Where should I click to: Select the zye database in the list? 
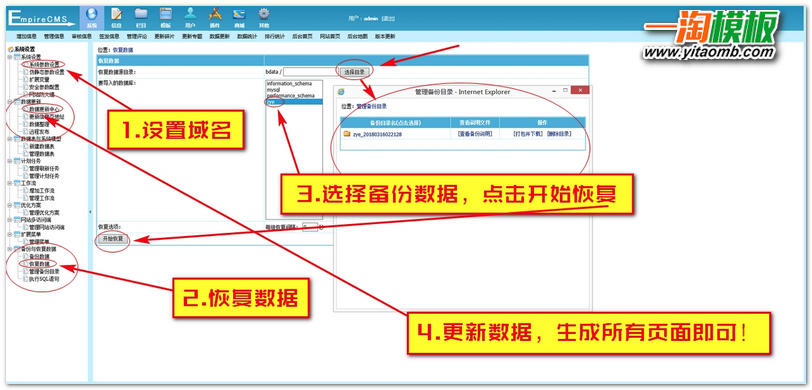294,103
